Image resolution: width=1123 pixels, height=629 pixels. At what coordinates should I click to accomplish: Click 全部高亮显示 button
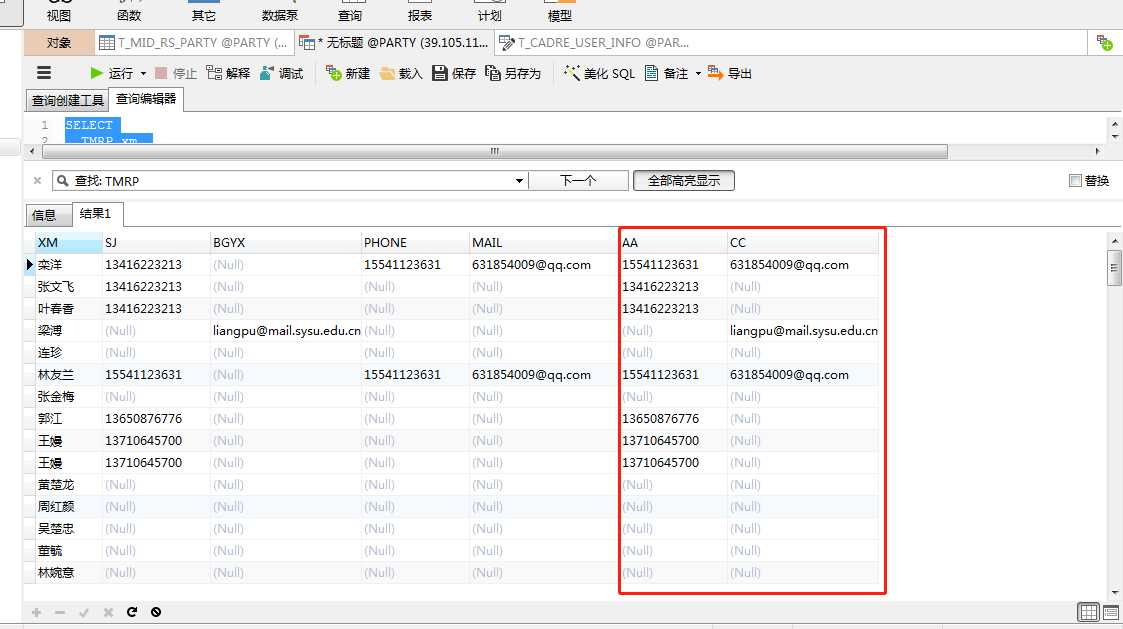pyautogui.click(x=684, y=181)
